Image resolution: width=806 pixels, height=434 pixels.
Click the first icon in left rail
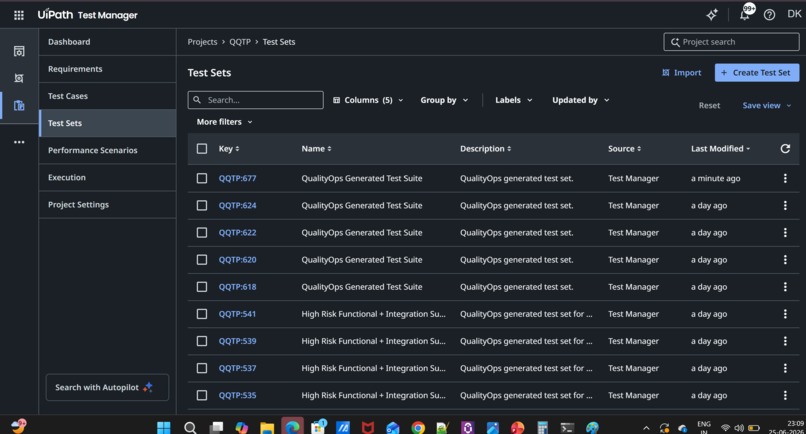[19, 51]
